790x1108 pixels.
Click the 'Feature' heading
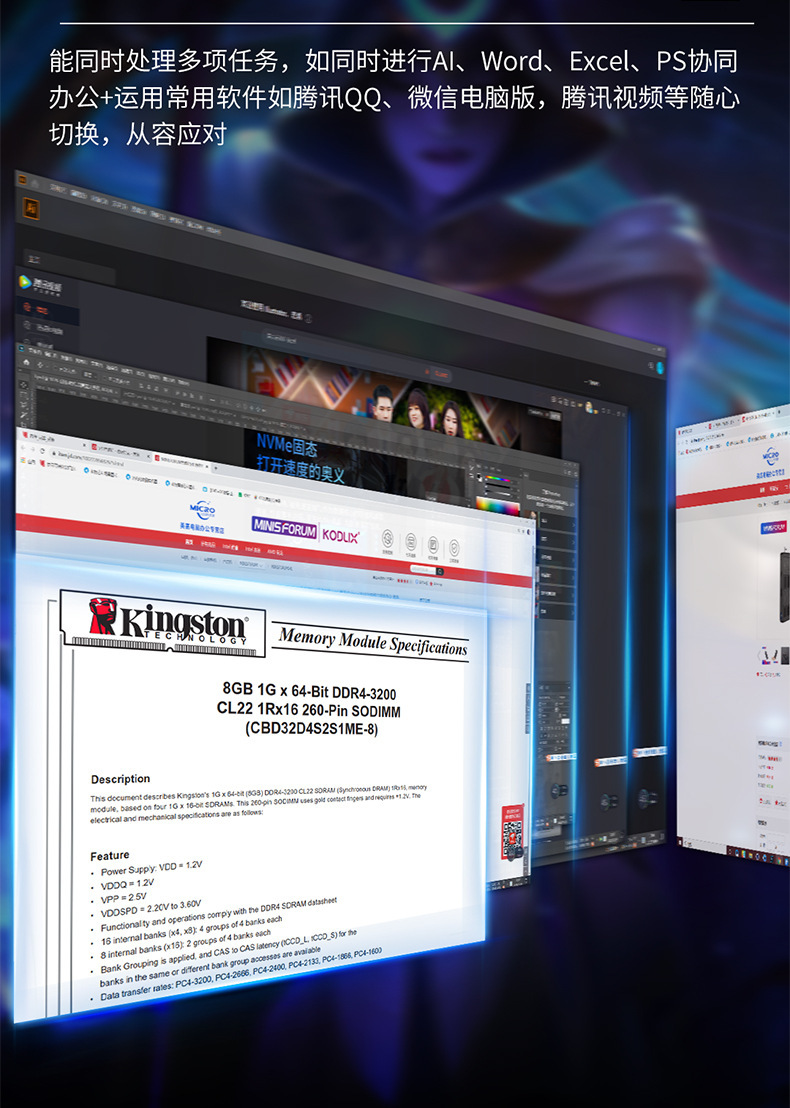pos(110,856)
